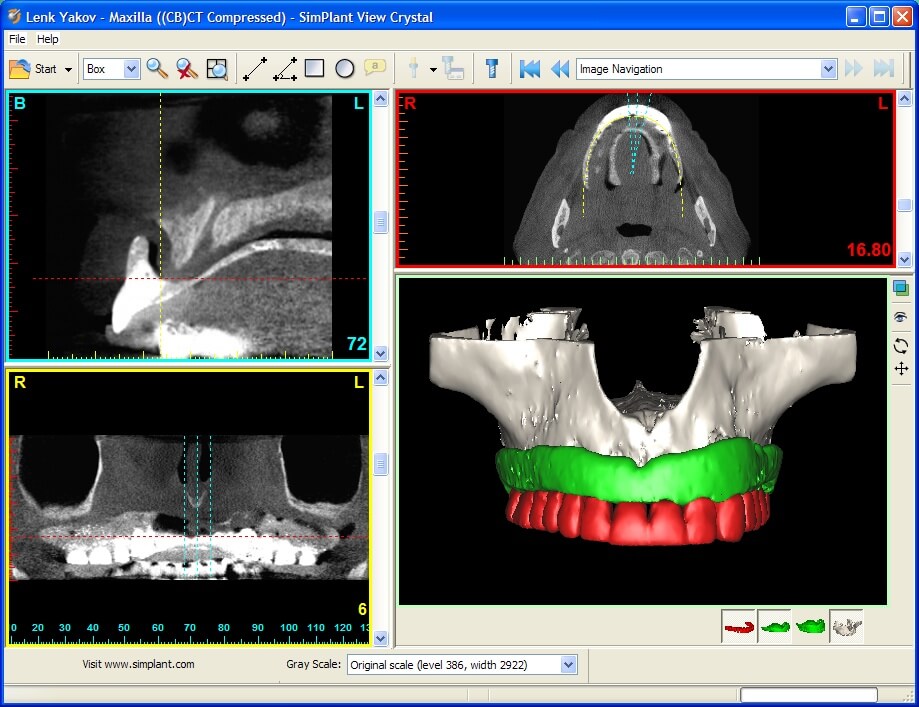Image resolution: width=919 pixels, height=707 pixels.
Task: Open the Box view mode dropdown
Action: [x=131, y=68]
